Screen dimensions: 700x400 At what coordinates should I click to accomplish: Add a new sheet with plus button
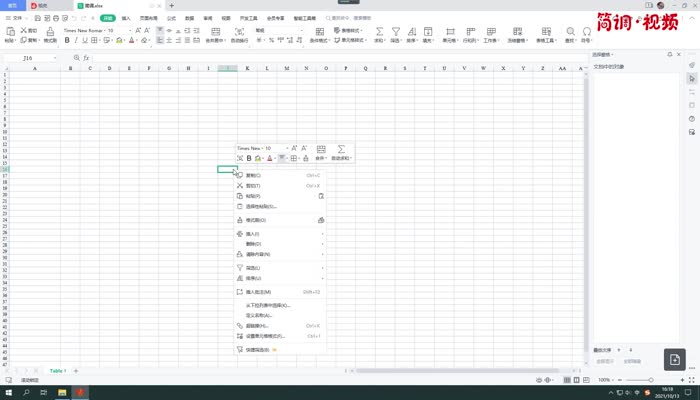point(76,370)
